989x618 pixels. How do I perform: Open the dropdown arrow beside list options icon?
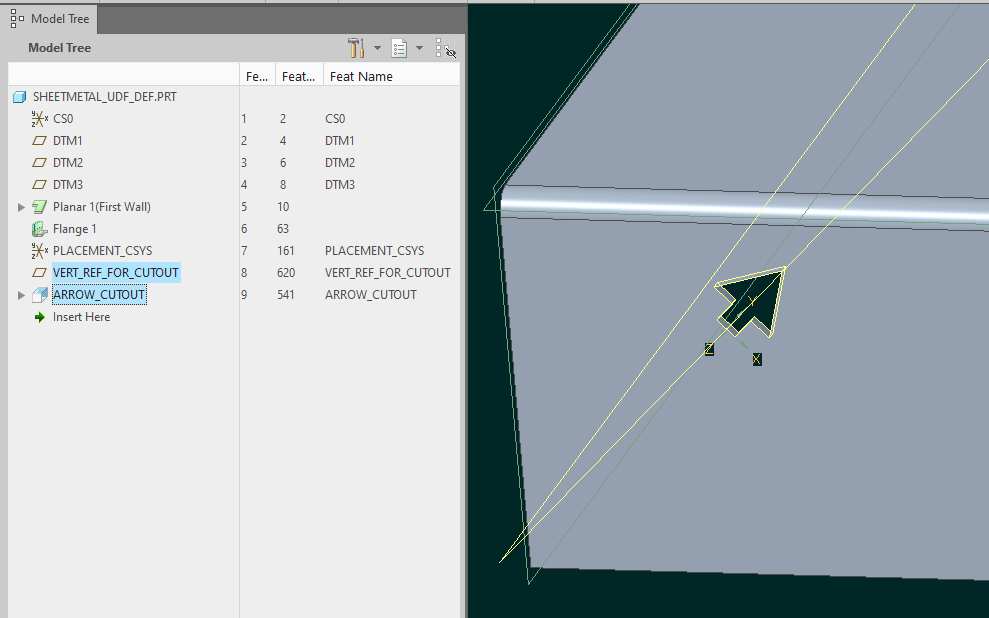(x=419, y=48)
